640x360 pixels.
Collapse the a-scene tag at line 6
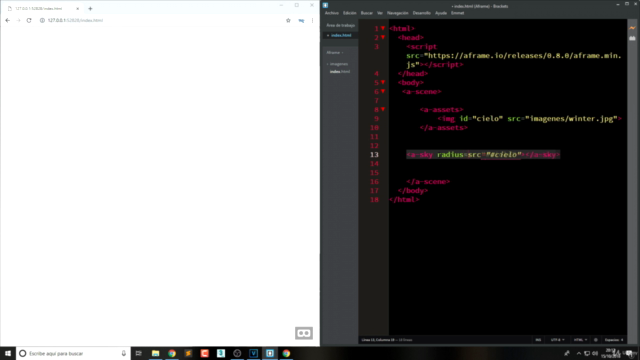point(383,91)
